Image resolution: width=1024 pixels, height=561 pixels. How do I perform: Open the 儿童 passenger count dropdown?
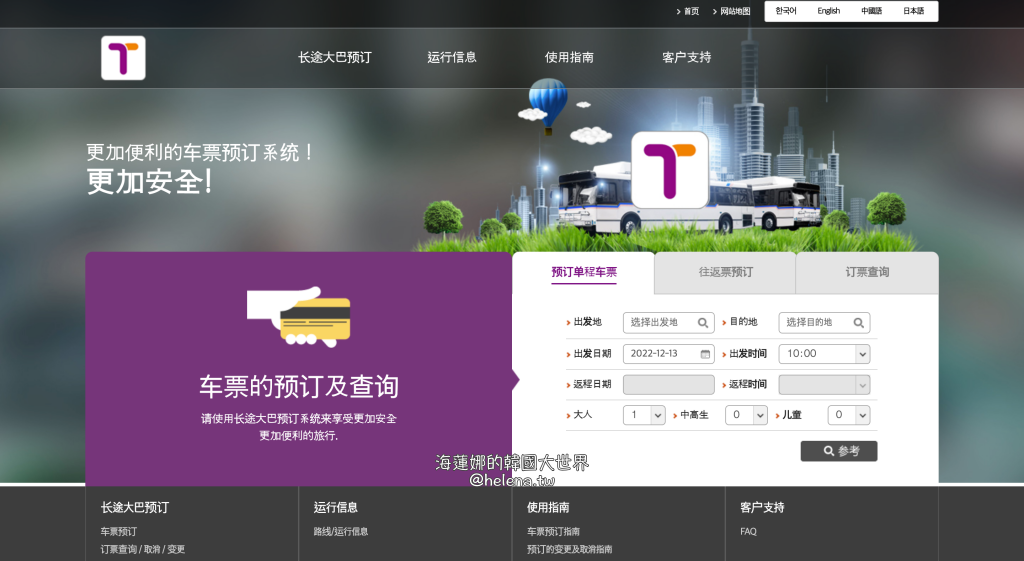861,415
